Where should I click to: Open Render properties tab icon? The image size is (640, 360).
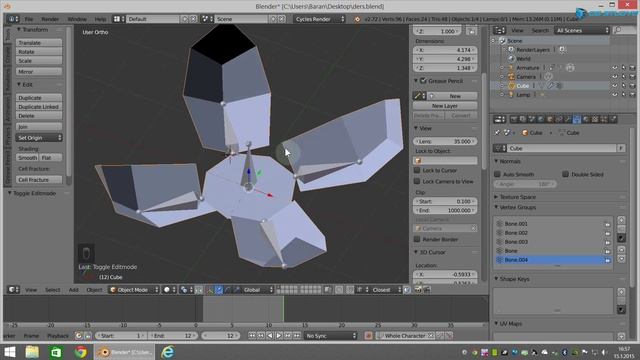[x=514, y=120]
